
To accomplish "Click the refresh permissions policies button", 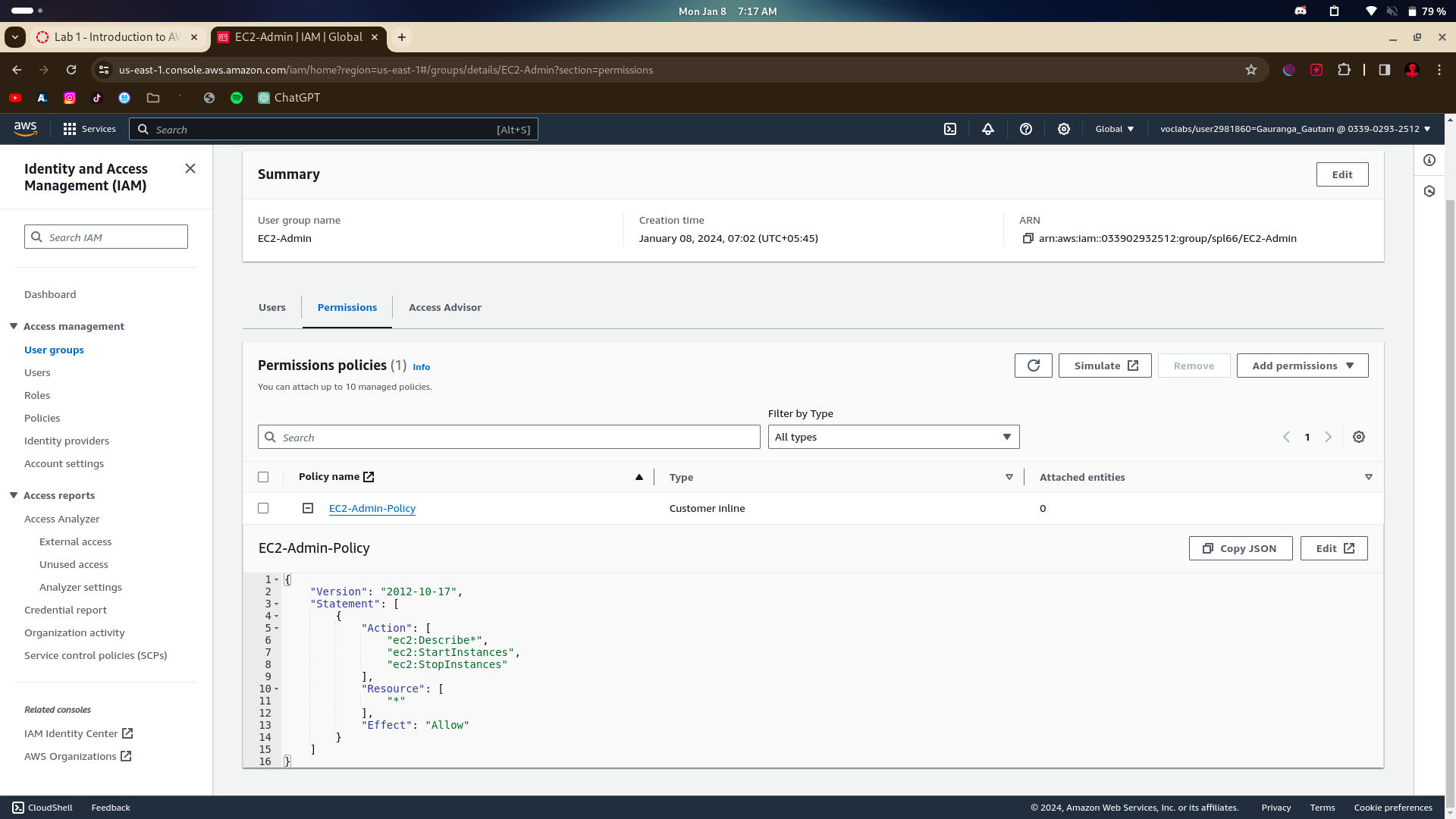I will coord(1033,366).
